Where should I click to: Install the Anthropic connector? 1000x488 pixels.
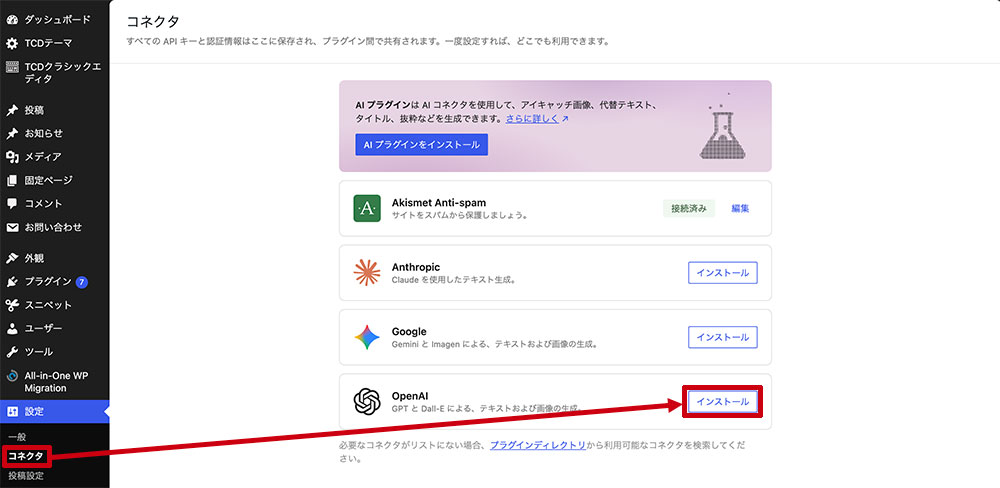723,273
